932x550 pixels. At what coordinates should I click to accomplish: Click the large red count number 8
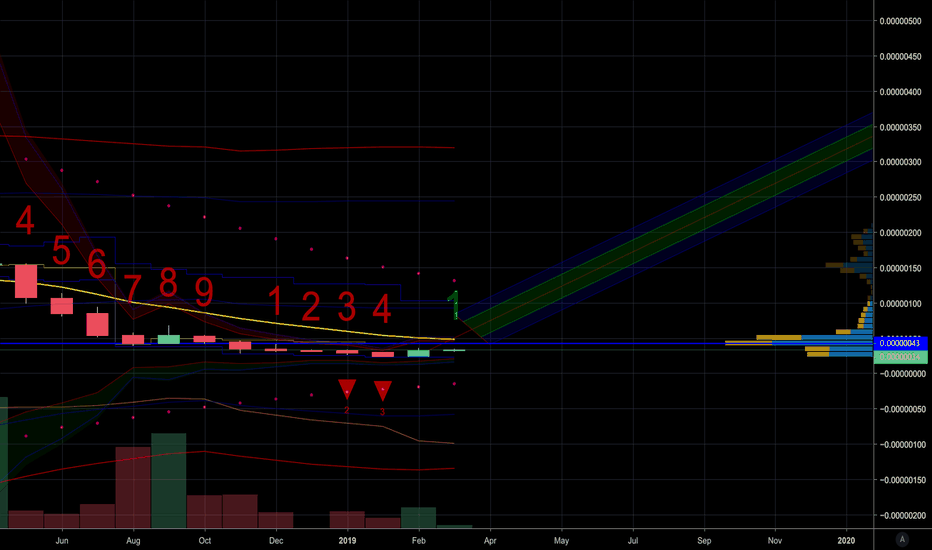168,282
